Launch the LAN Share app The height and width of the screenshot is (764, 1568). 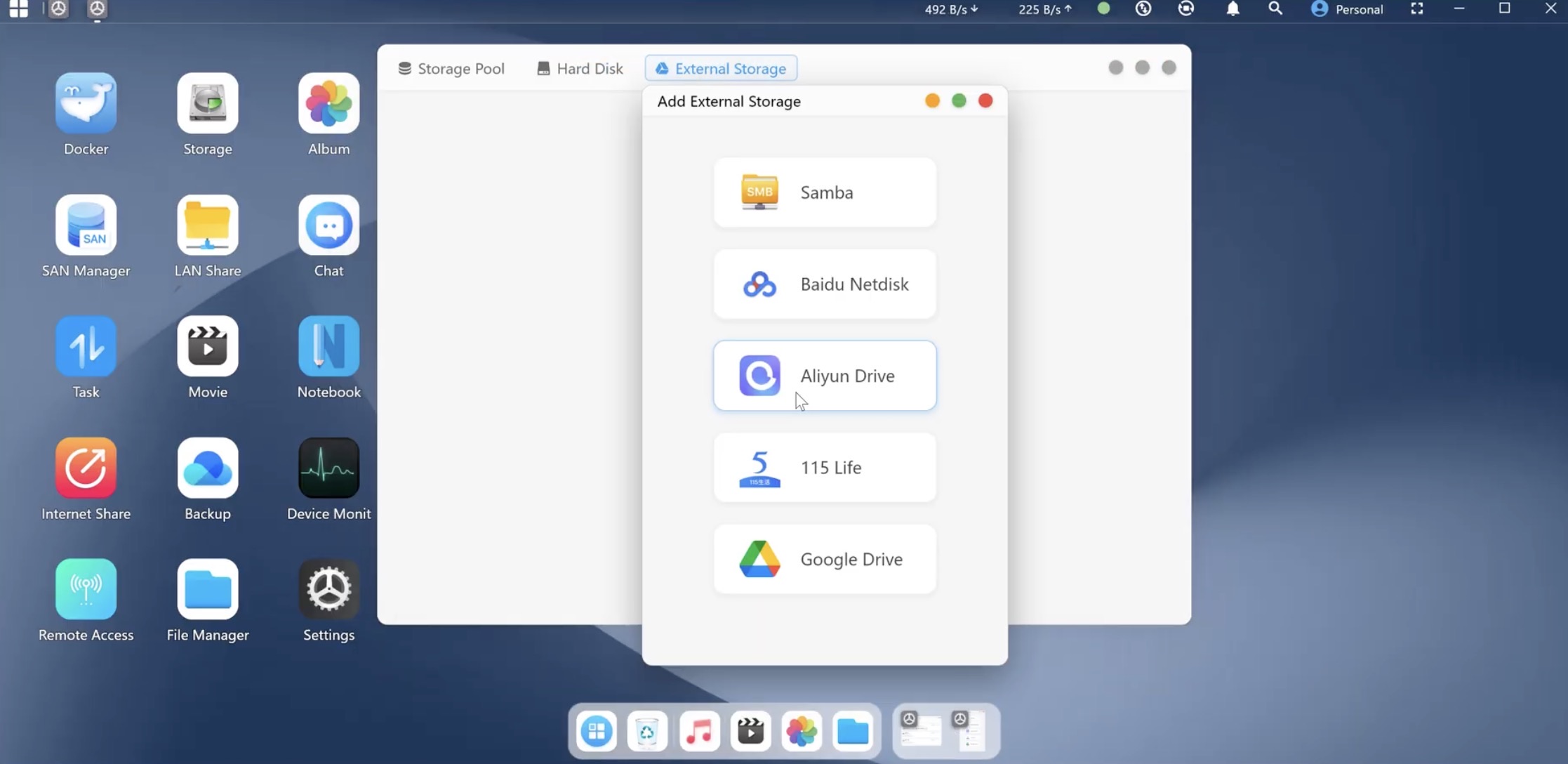click(208, 225)
